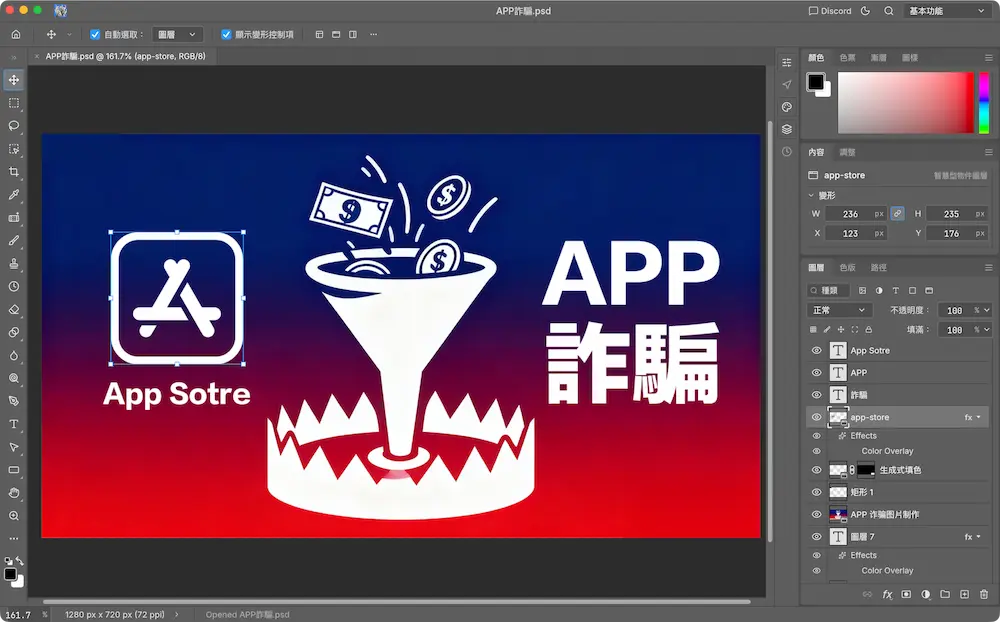Image resolution: width=1000 pixels, height=622 pixels.
Task: Open the Move tool preset dropdown arrow
Action: pos(69,34)
